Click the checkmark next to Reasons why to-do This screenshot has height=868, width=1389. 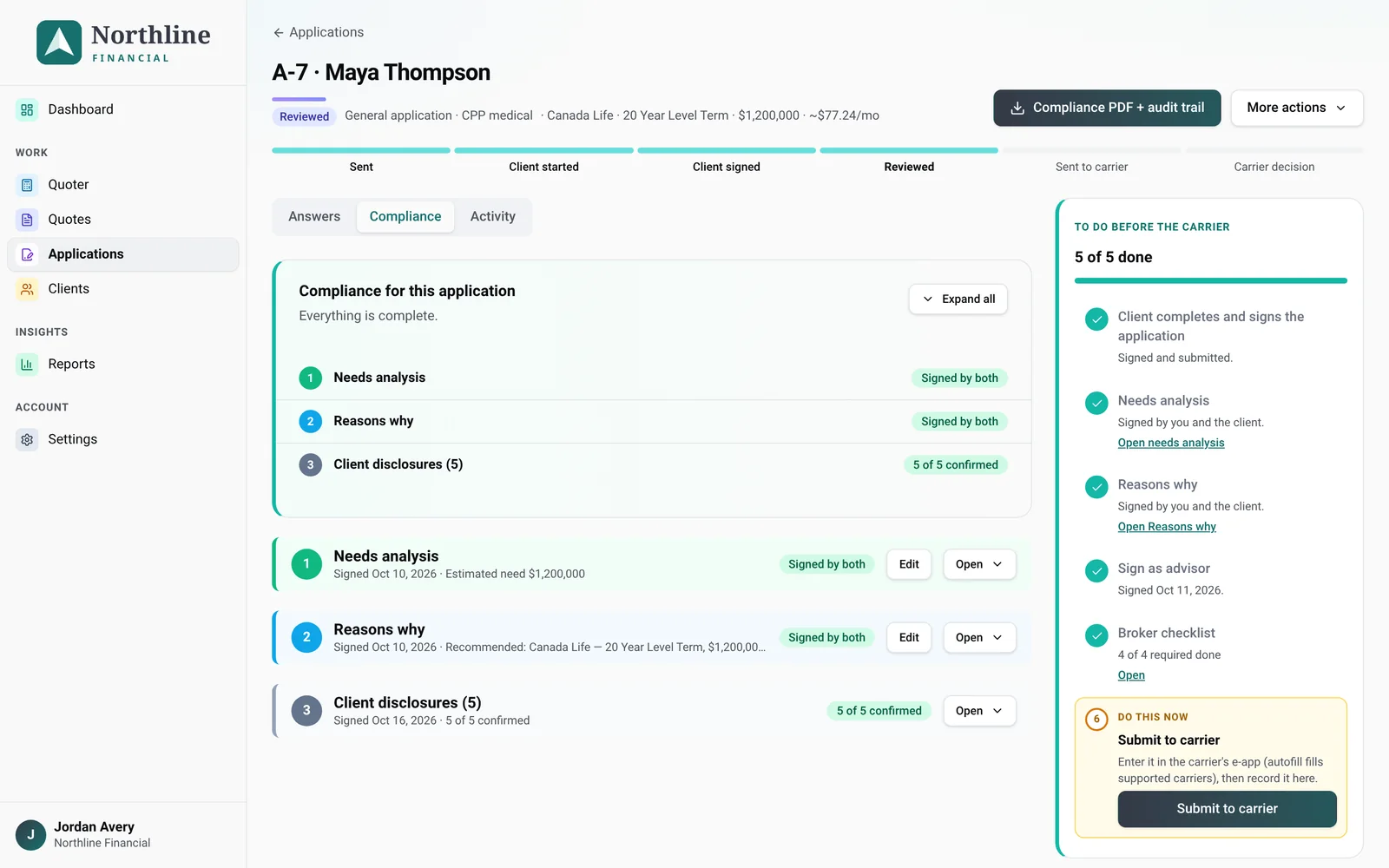(x=1096, y=486)
